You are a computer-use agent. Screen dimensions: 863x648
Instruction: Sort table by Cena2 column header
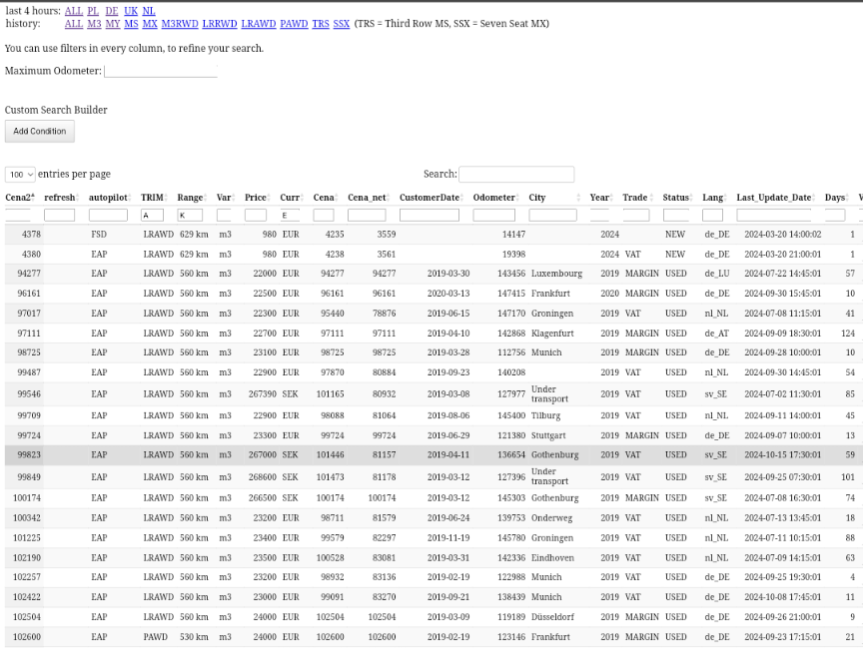pyautogui.click(x=20, y=198)
